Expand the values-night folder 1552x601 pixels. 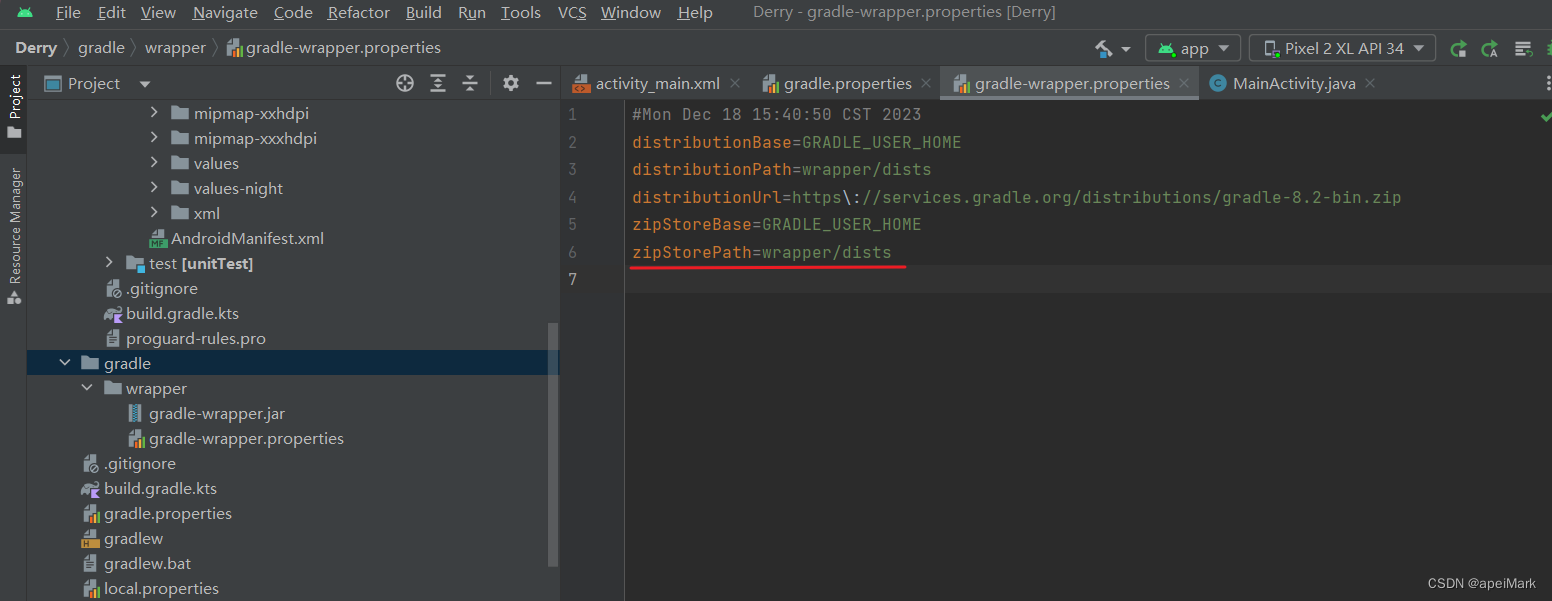coord(154,188)
